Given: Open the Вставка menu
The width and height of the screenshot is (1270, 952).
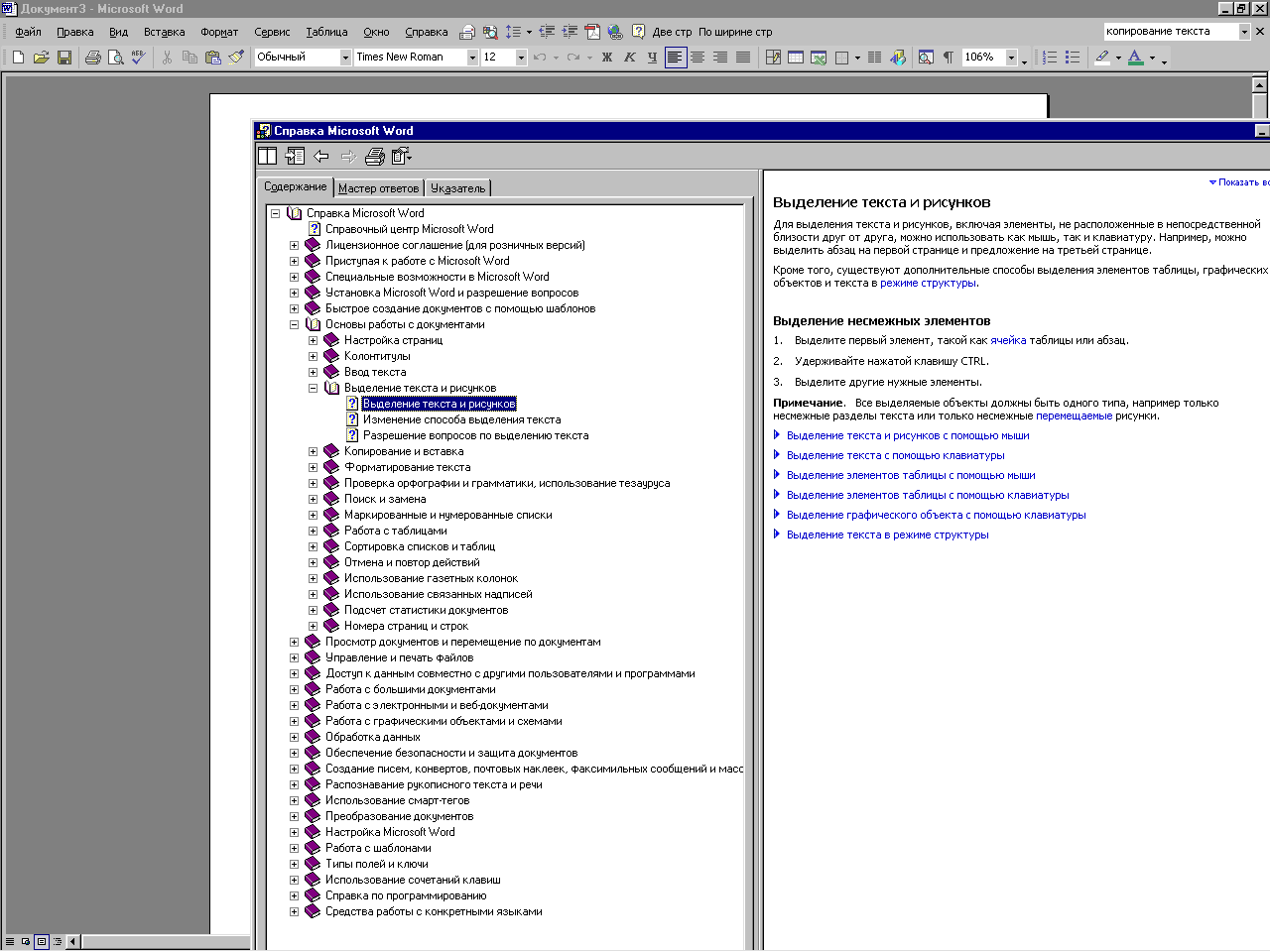Looking at the screenshot, I should tap(164, 32).
